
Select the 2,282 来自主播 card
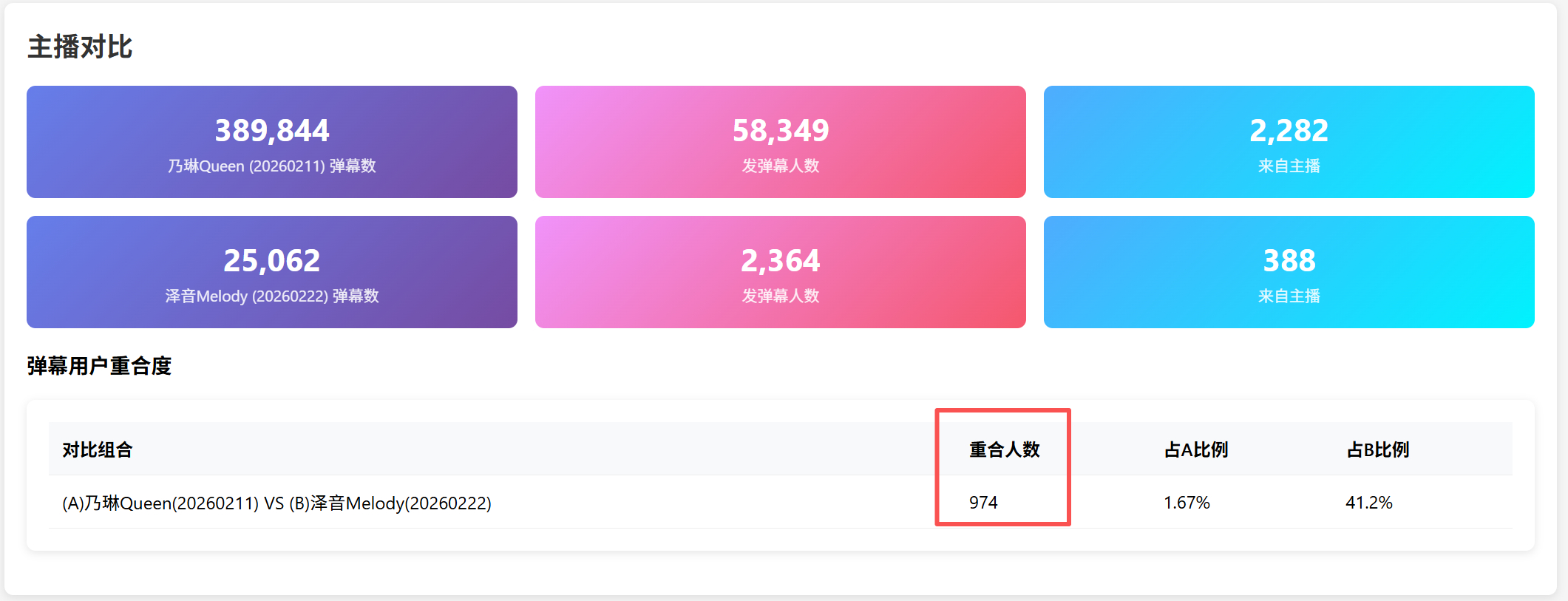point(1289,142)
